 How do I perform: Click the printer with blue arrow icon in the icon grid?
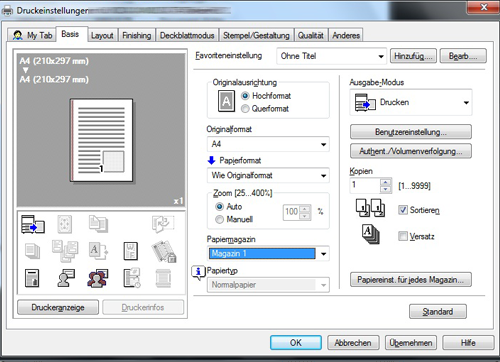(33, 224)
